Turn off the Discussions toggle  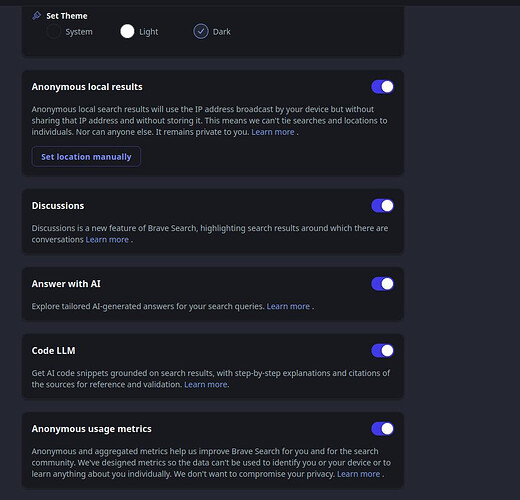pos(382,206)
